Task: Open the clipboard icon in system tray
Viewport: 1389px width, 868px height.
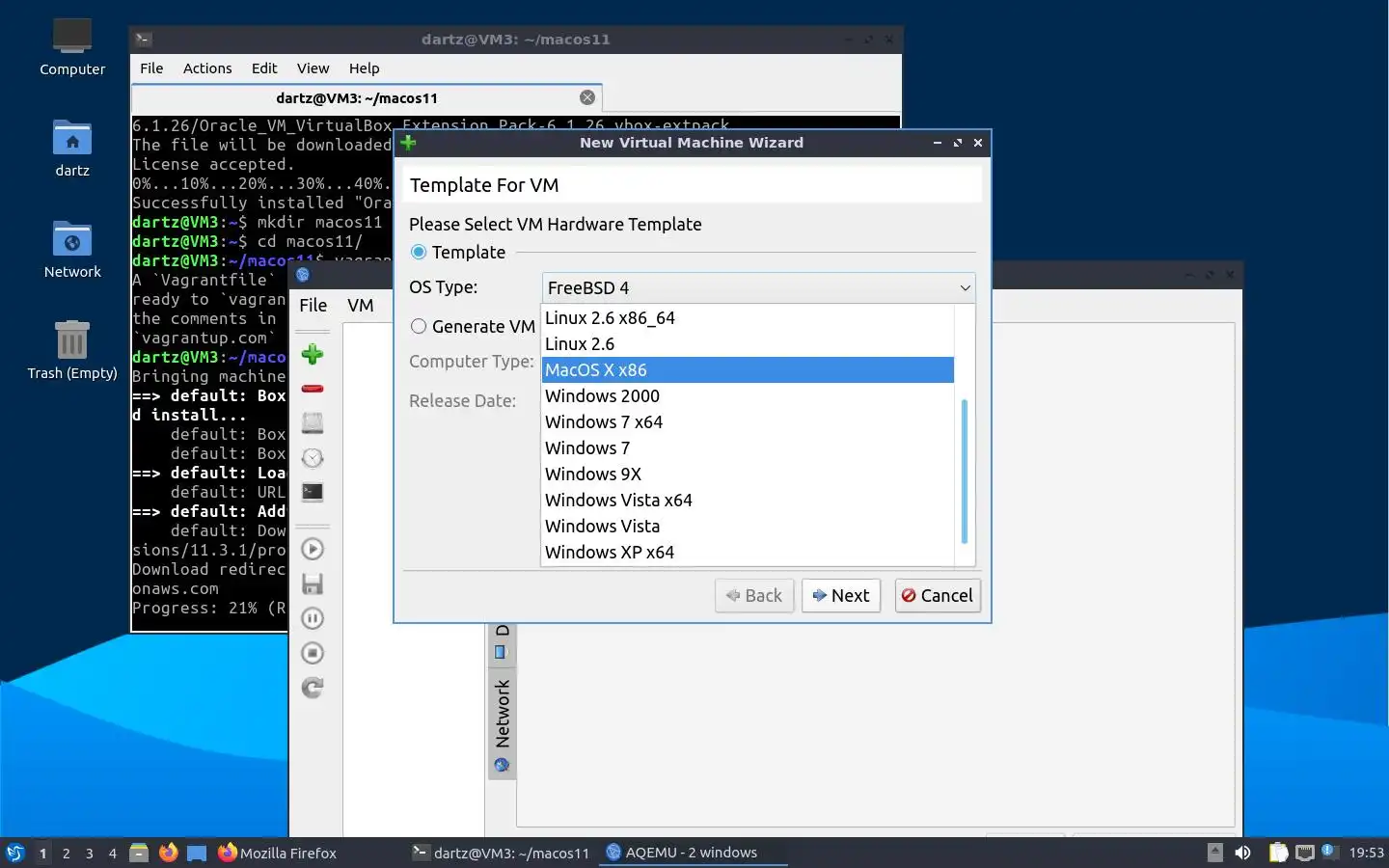Action: pos(1278,853)
